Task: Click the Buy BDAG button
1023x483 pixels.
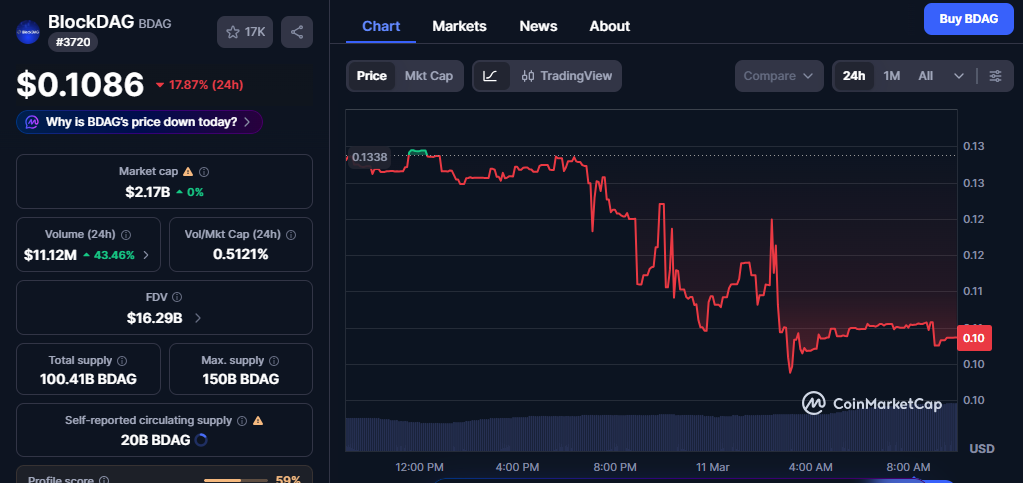Action: (969, 19)
